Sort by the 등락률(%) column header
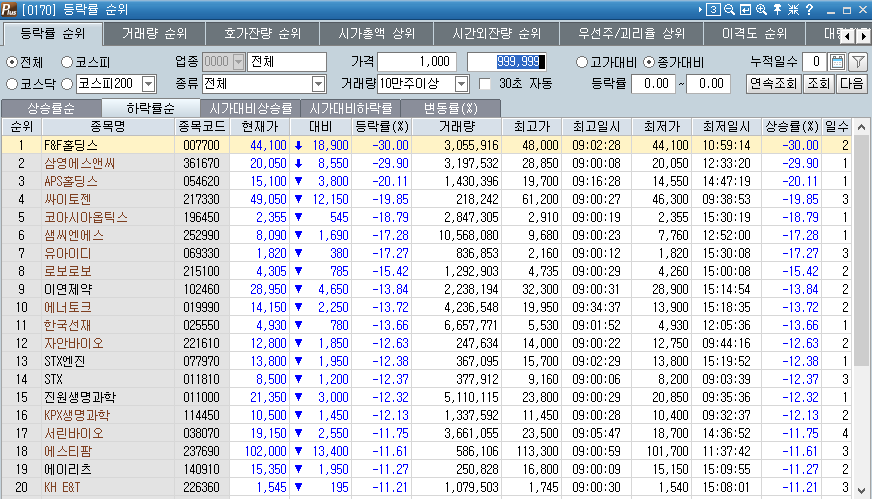The image size is (872, 500). [382, 127]
